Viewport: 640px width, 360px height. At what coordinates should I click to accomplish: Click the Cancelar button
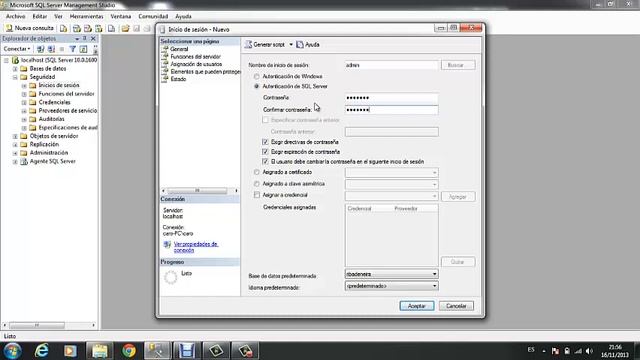pyautogui.click(x=456, y=306)
